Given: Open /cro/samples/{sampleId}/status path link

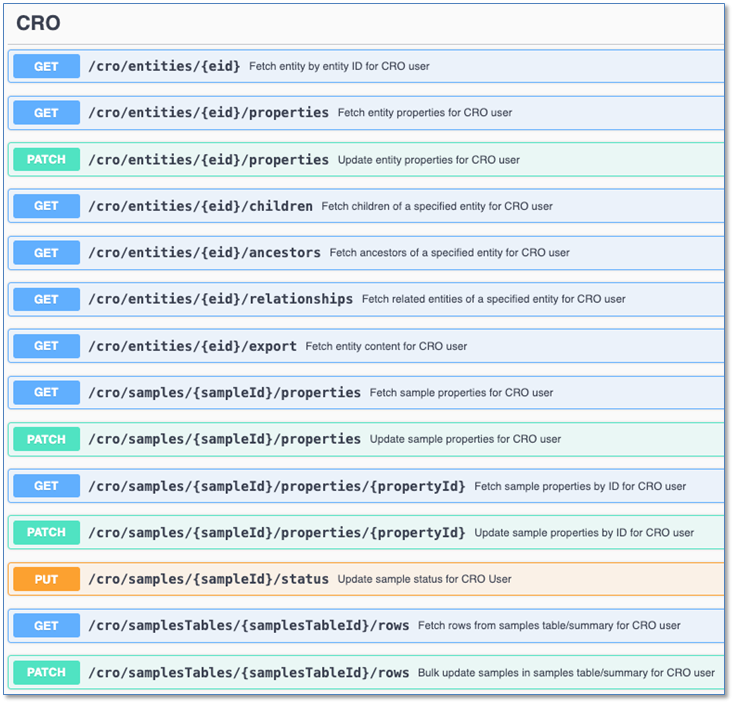Looking at the screenshot, I should [x=208, y=579].
